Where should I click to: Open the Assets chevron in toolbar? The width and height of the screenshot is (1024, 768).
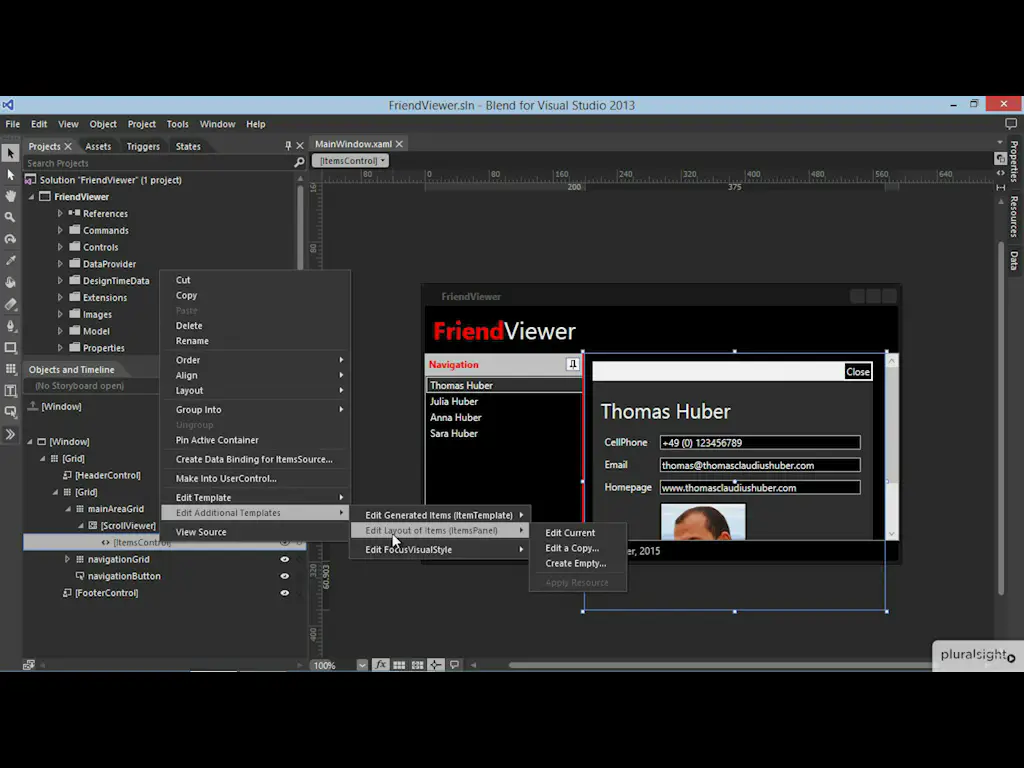[x=10, y=434]
